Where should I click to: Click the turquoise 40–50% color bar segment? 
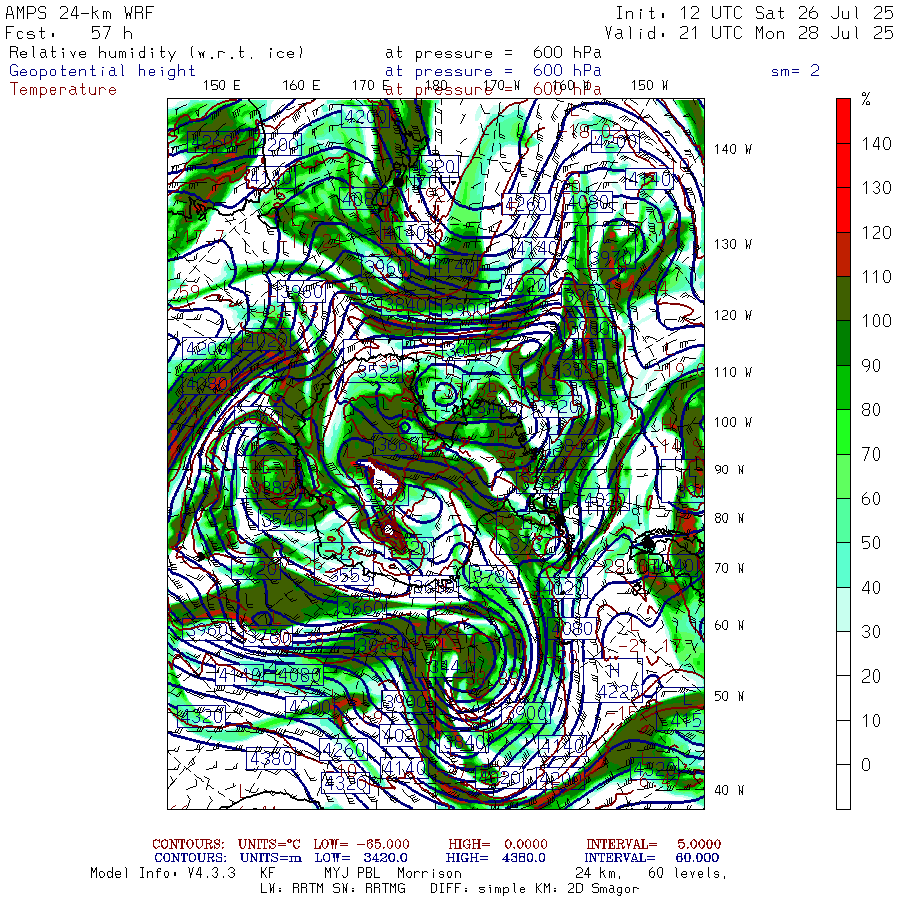click(x=843, y=565)
